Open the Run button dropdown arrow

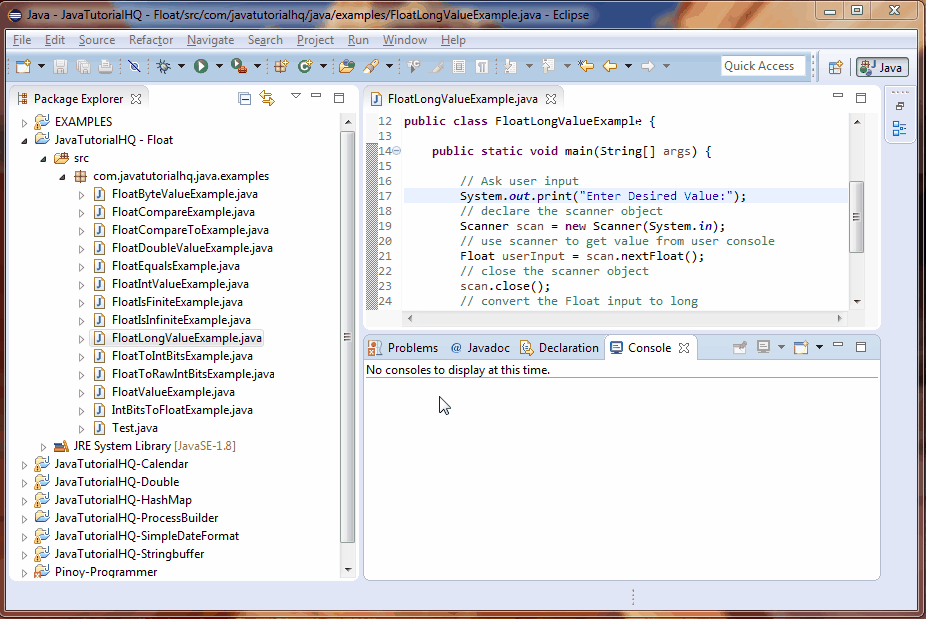coord(219,66)
